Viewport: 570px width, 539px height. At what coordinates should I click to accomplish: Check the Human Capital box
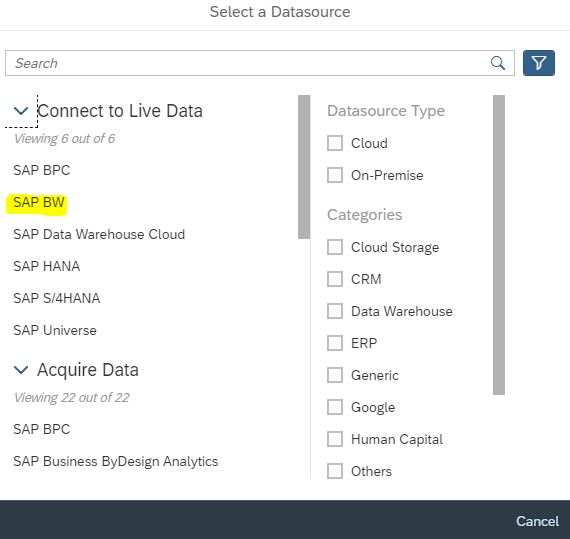click(x=334, y=439)
